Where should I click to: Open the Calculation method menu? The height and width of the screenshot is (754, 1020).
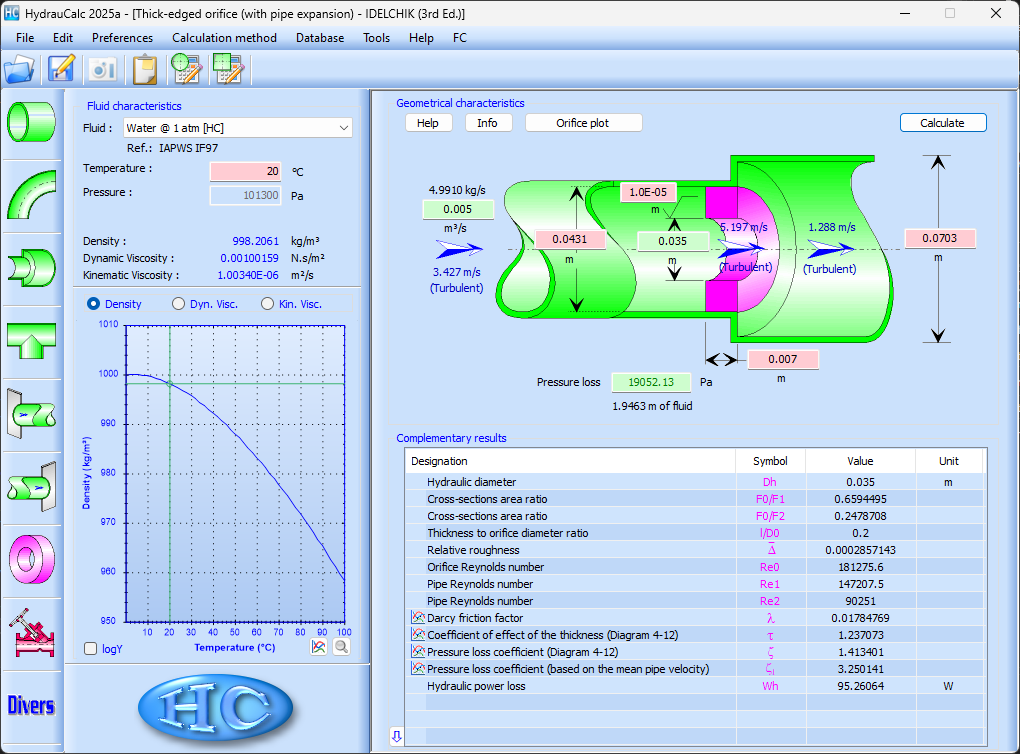(224, 38)
